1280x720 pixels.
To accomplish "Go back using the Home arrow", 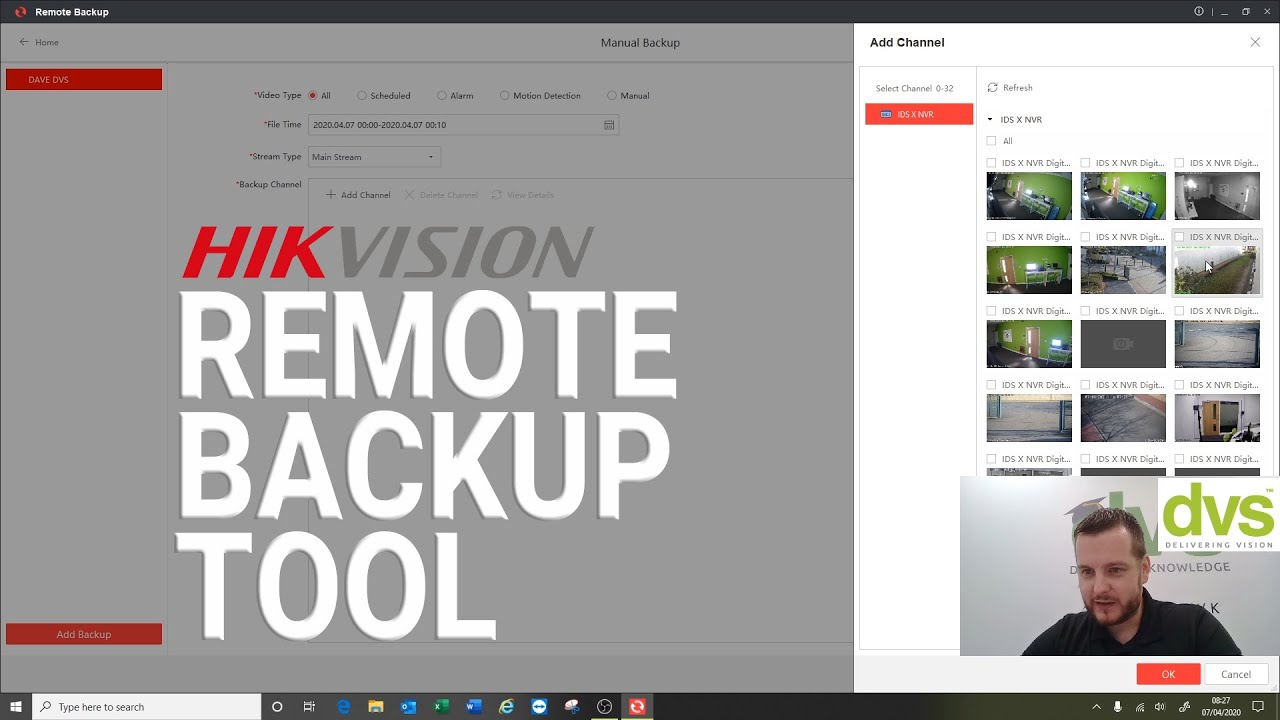I will (24, 42).
